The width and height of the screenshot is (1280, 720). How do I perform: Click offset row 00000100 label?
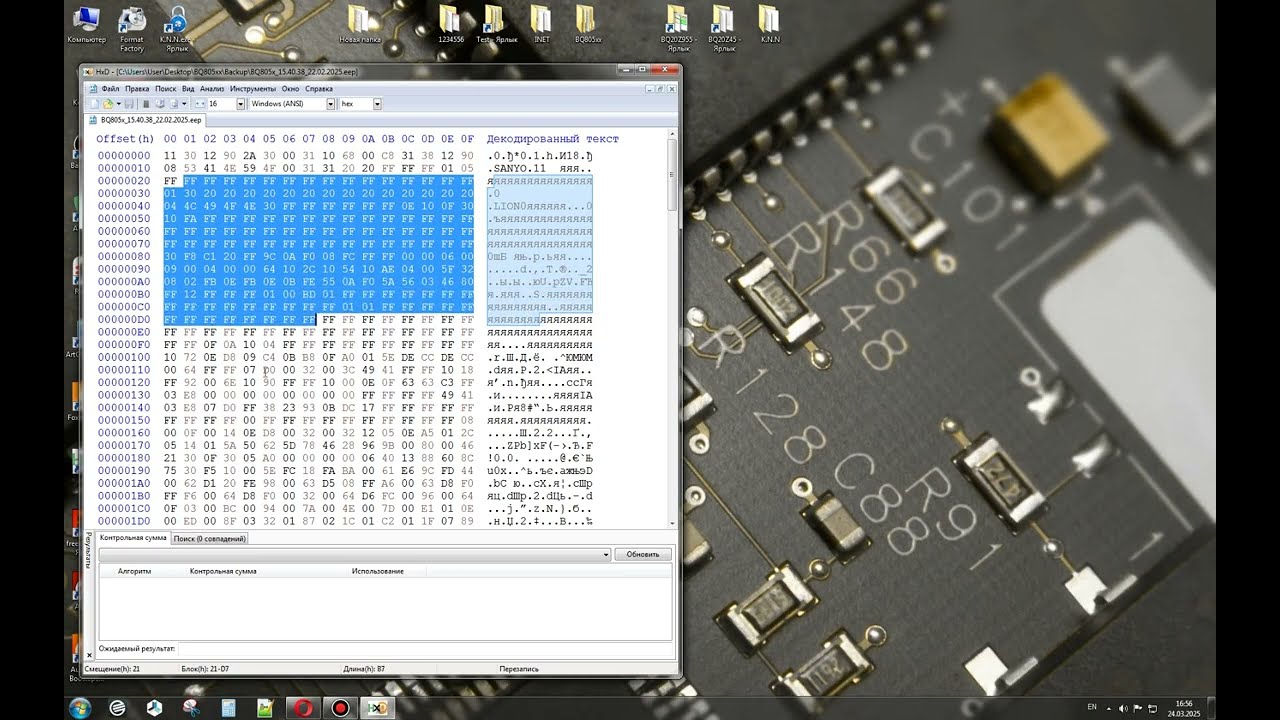pos(123,357)
